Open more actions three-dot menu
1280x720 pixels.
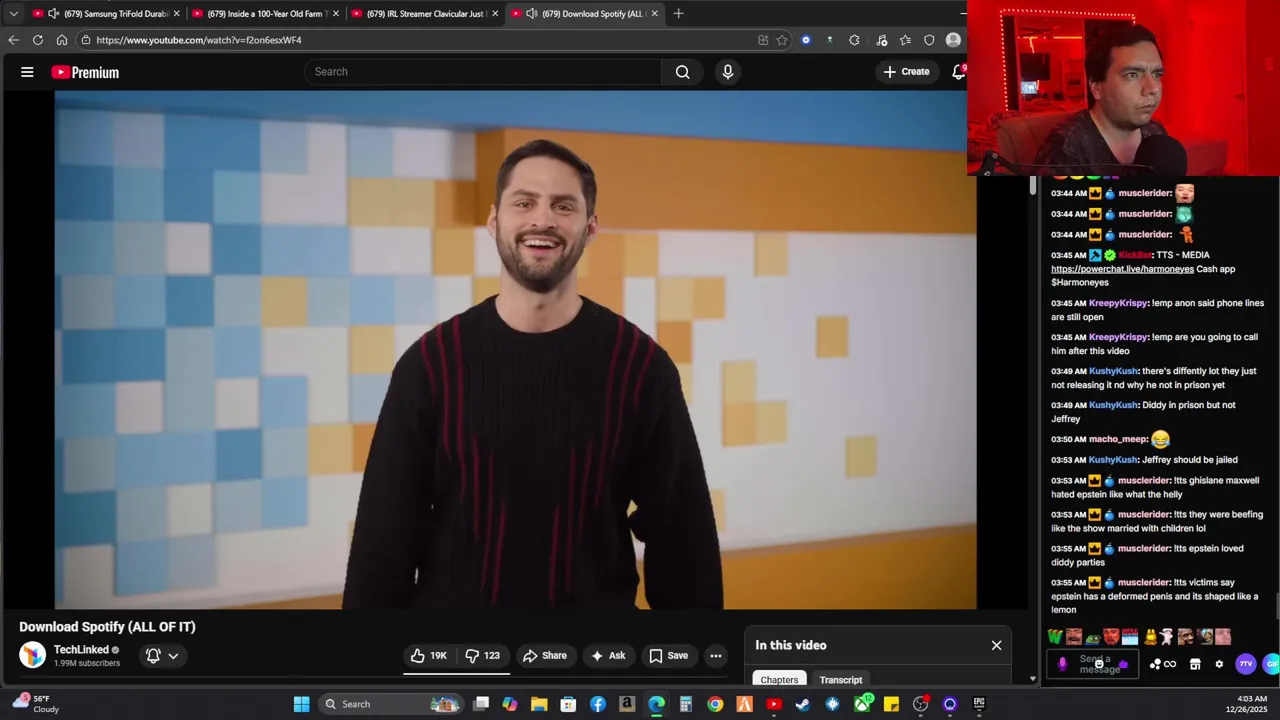pos(716,656)
